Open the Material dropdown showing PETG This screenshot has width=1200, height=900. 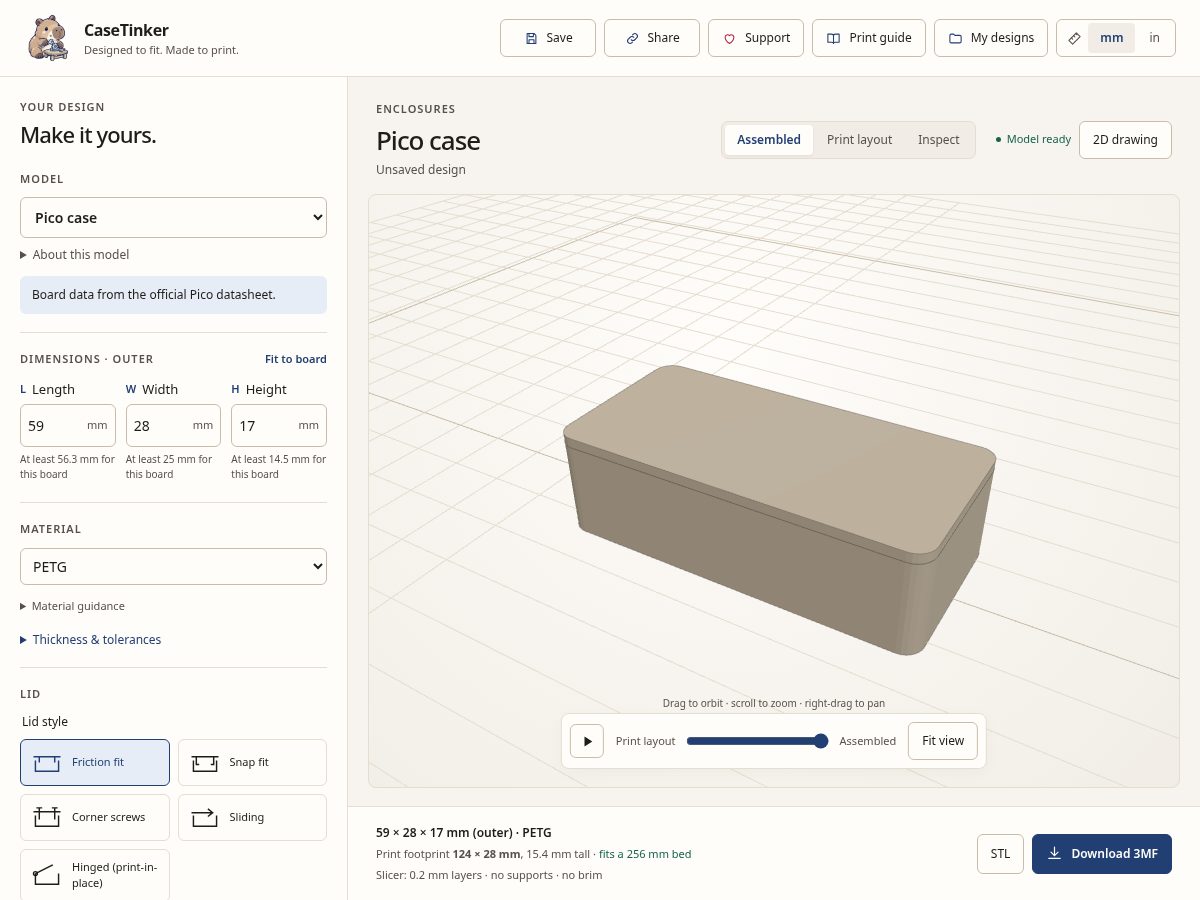[x=173, y=566]
